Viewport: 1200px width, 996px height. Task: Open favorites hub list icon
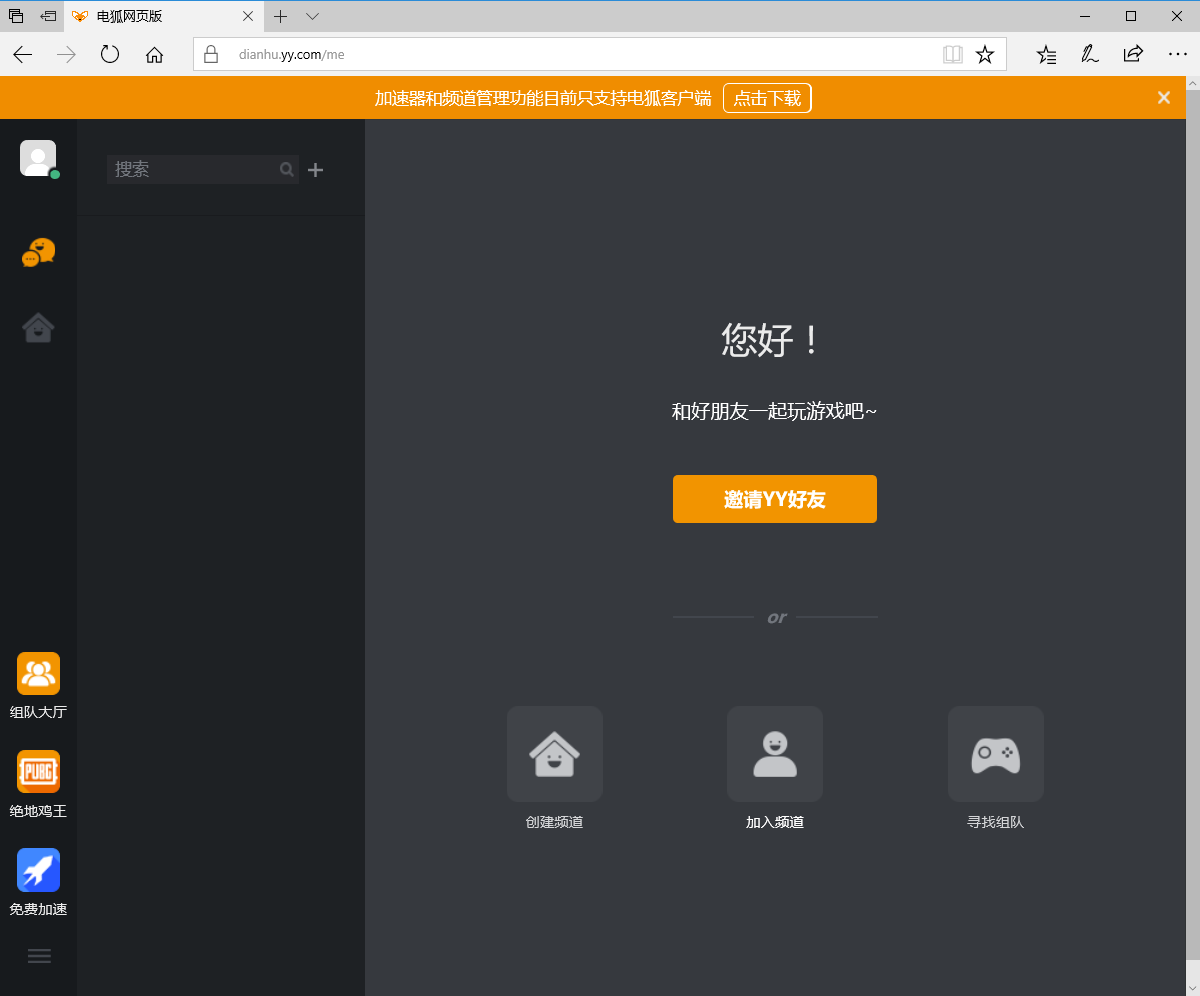[x=1046, y=55]
